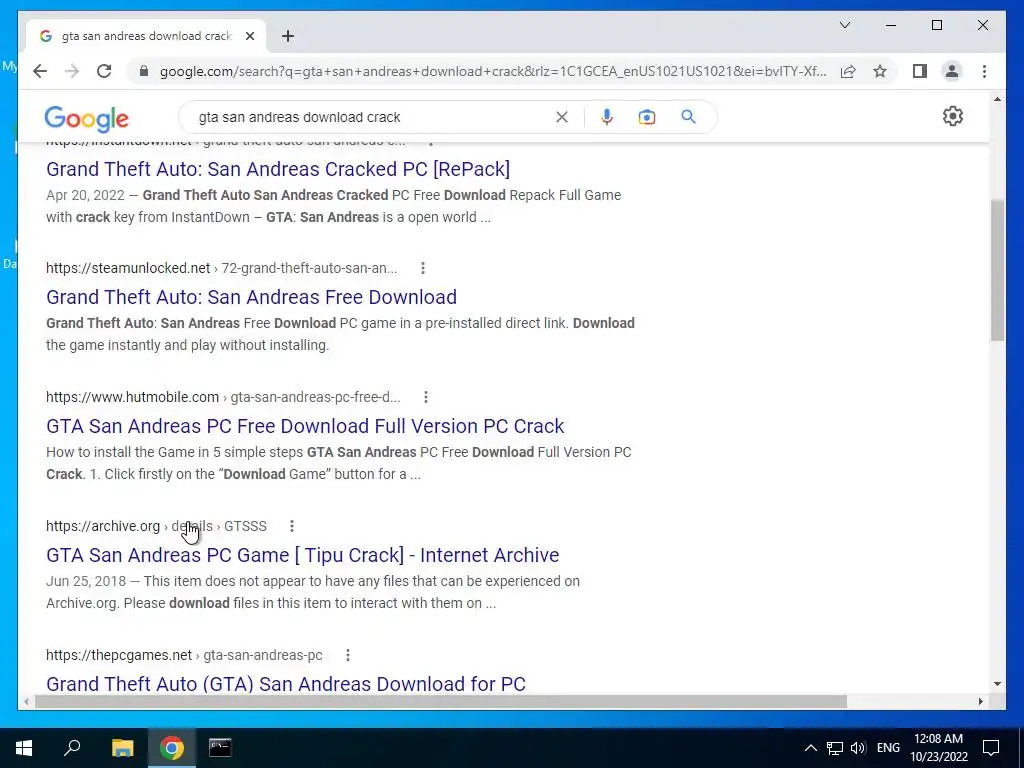This screenshot has height=768, width=1024.
Task: Open the Chrome three-dot menu
Action: [984, 71]
